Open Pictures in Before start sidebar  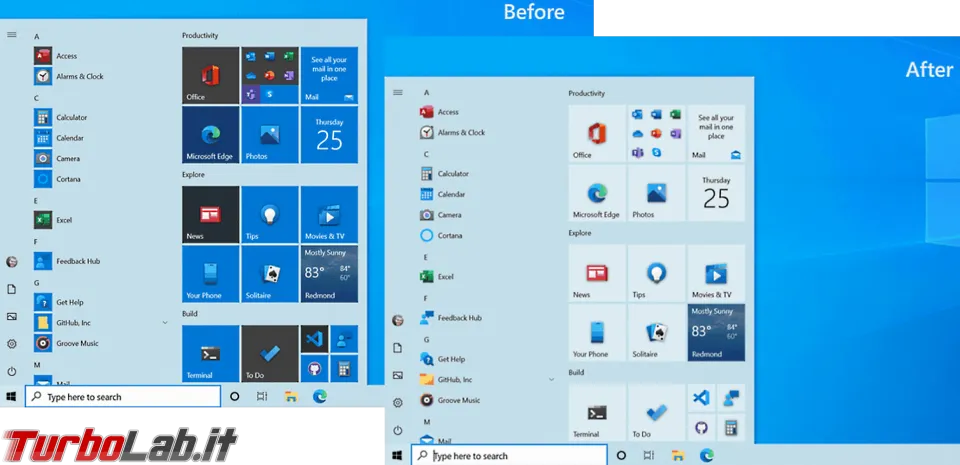[12, 316]
